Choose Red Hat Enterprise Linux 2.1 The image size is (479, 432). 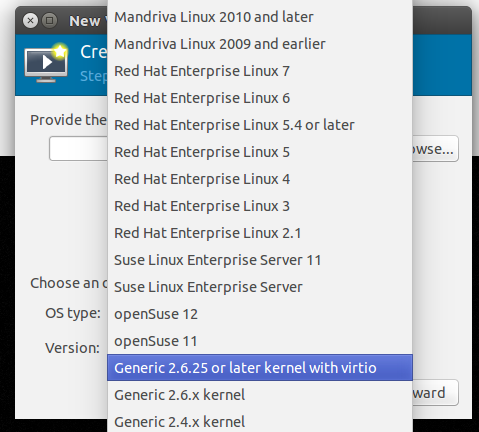click(x=260, y=233)
